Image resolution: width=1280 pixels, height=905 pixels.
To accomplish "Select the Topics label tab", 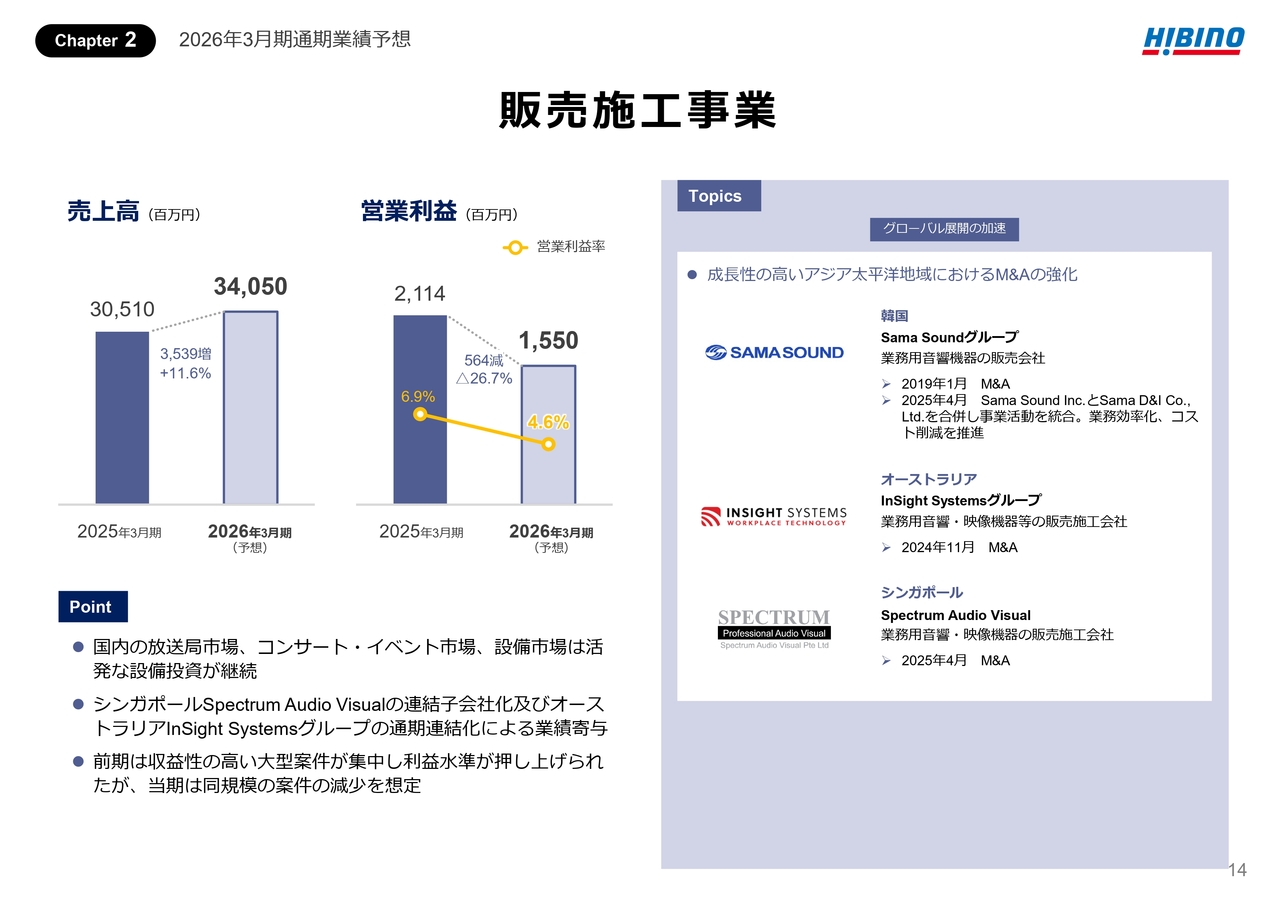I will coord(718,196).
